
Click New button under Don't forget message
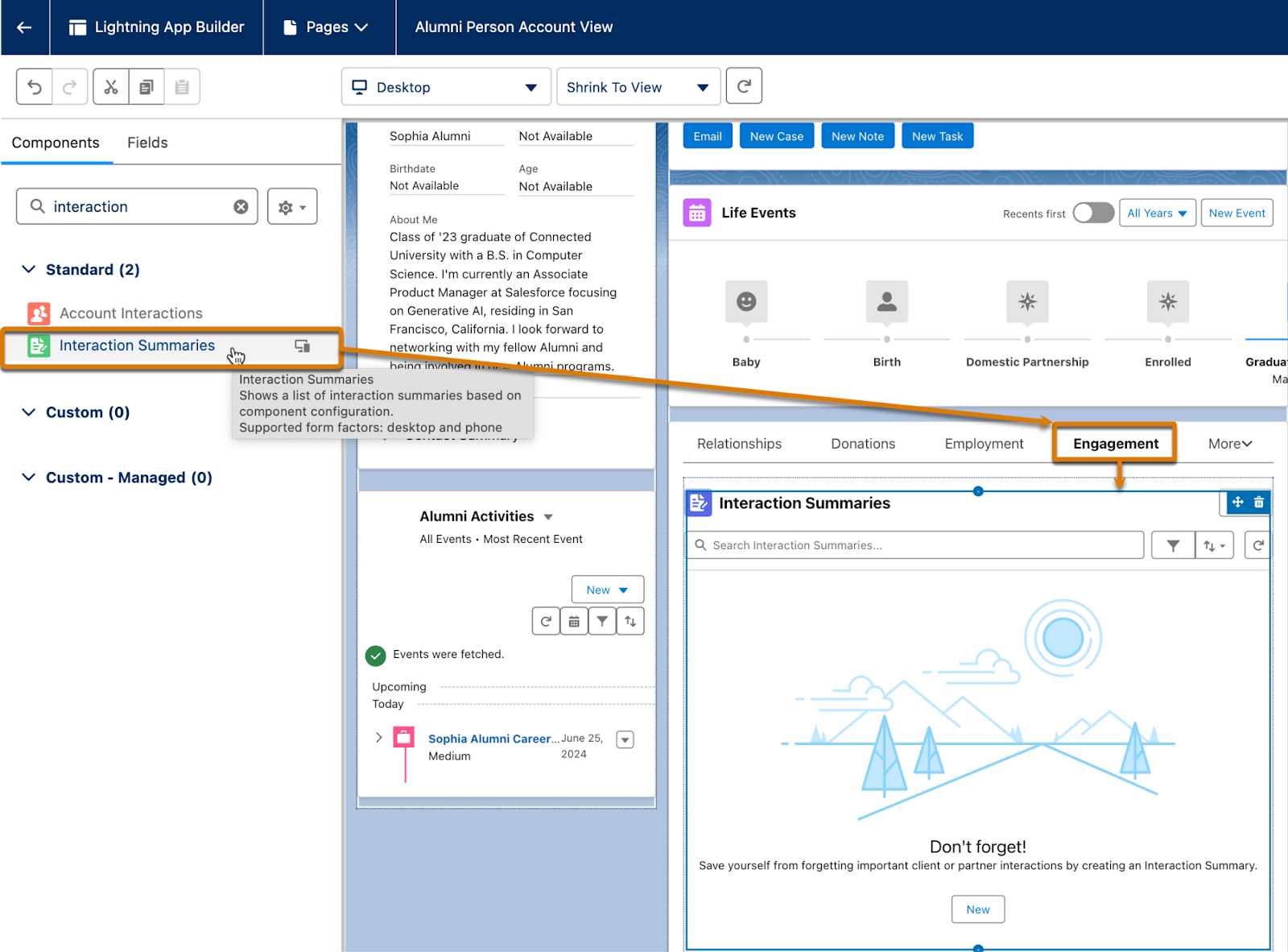click(x=978, y=909)
